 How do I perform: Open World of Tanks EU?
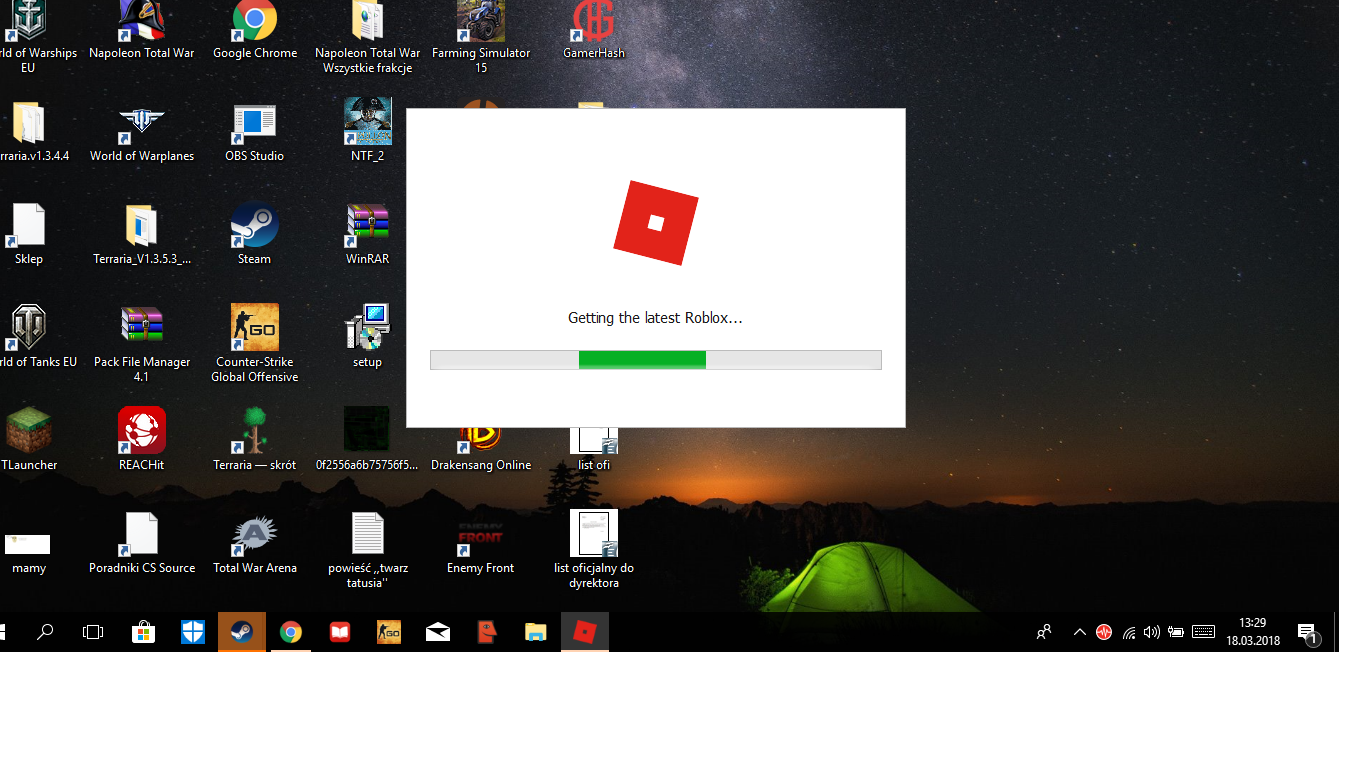(30, 338)
